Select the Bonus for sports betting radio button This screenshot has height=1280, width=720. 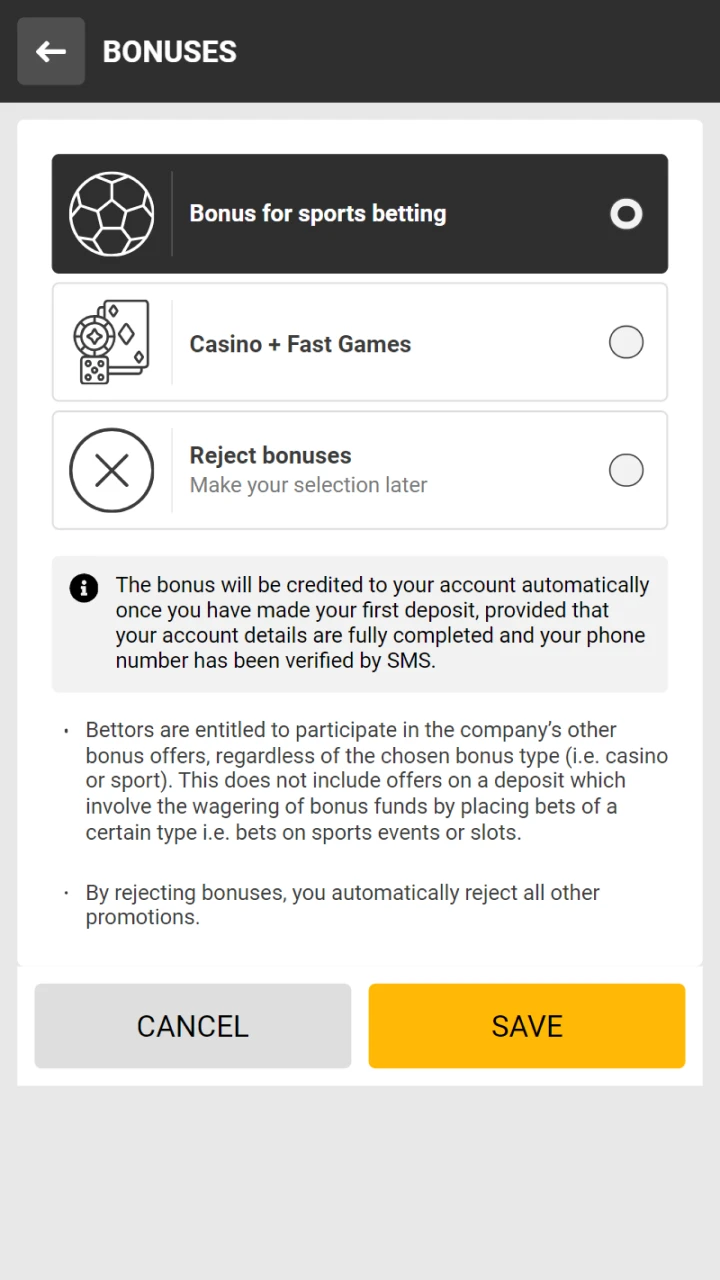(x=626, y=214)
